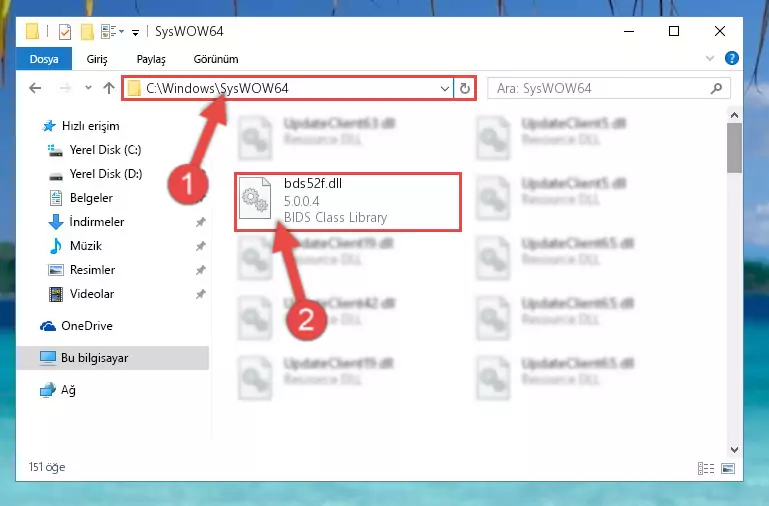
Task: Click the window folder icon in title bar
Action: click(32, 32)
